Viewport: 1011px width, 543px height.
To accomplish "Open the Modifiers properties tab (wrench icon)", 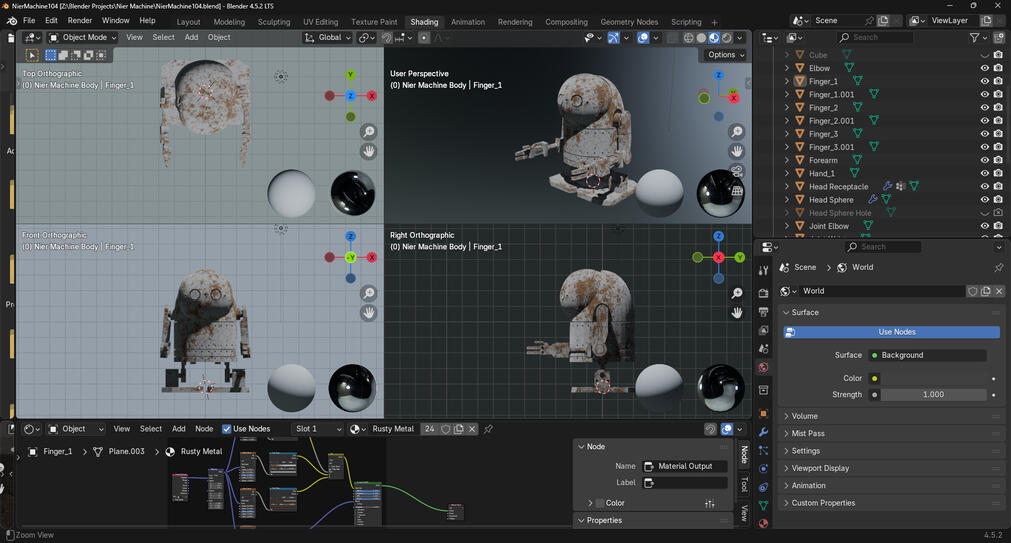I will pyautogui.click(x=764, y=432).
